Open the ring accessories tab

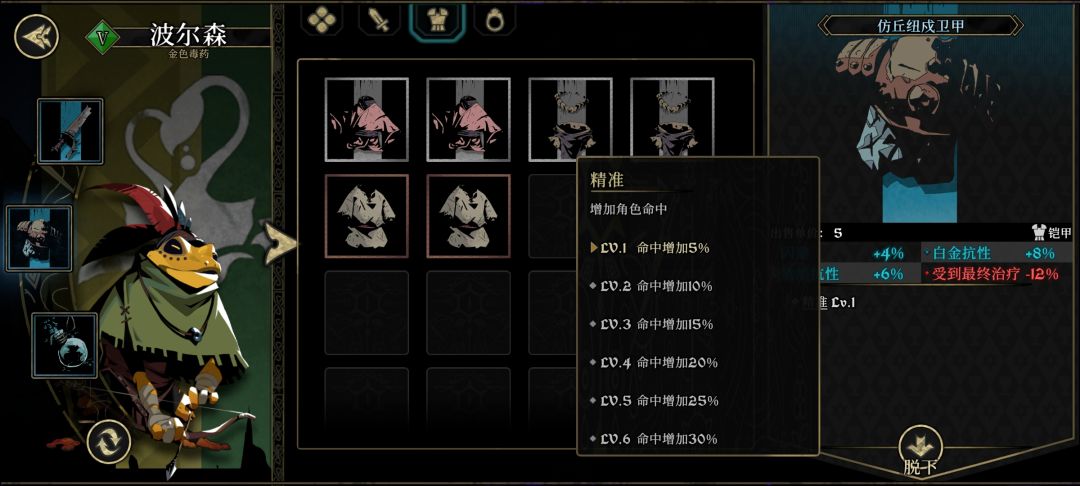494,20
